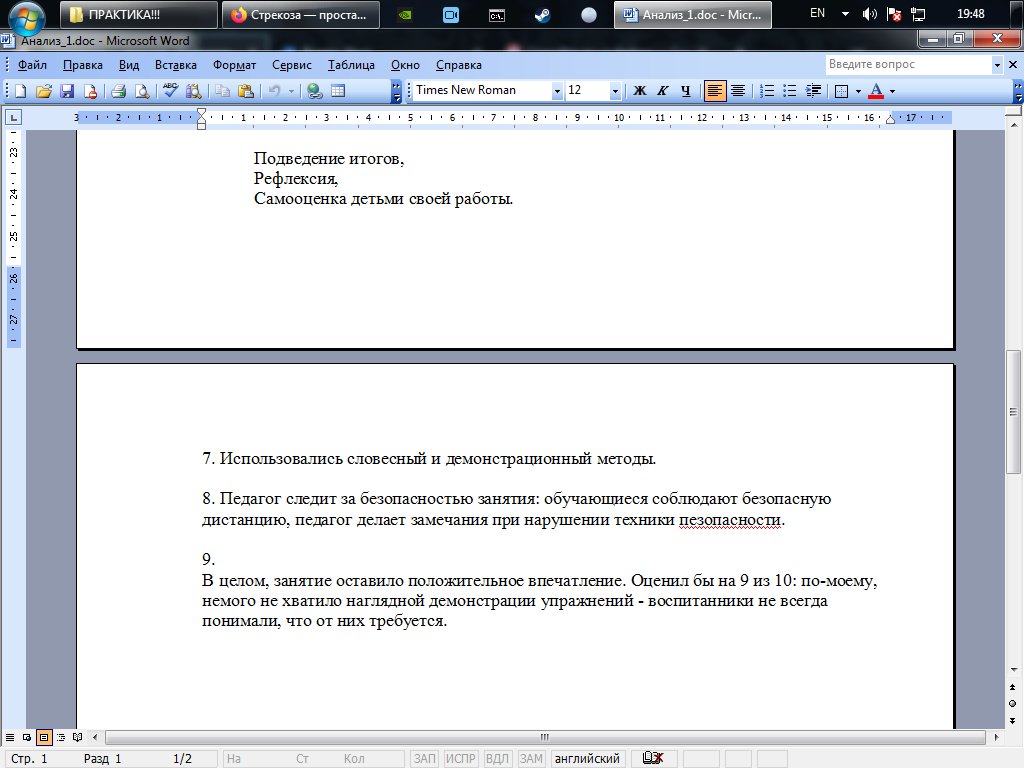This screenshot has width=1024, height=768.
Task: Toggle underline formatting (Ч)
Action: 686,91
